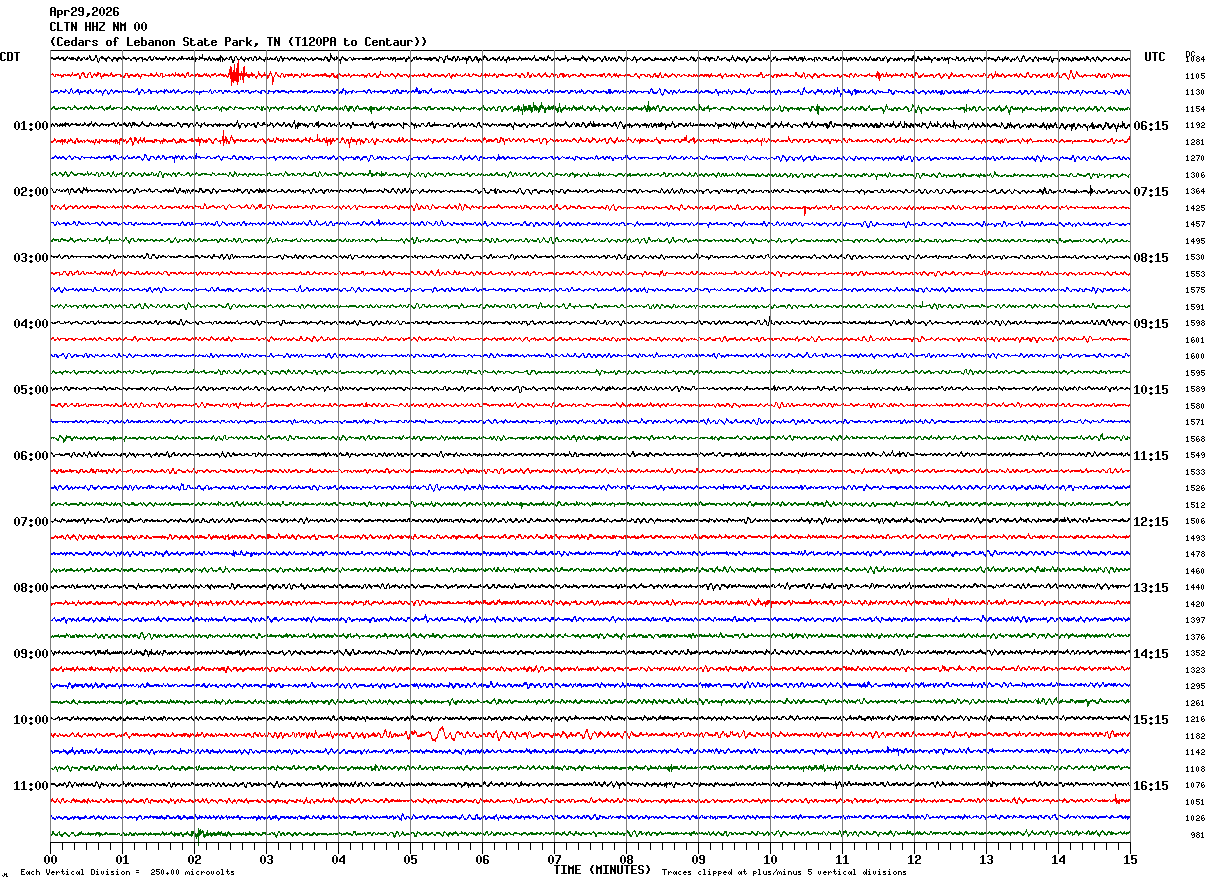This screenshot has width=1210, height=886.
Task: Click the 10:15 UTC label on the right
Action: [x=1151, y=390]
